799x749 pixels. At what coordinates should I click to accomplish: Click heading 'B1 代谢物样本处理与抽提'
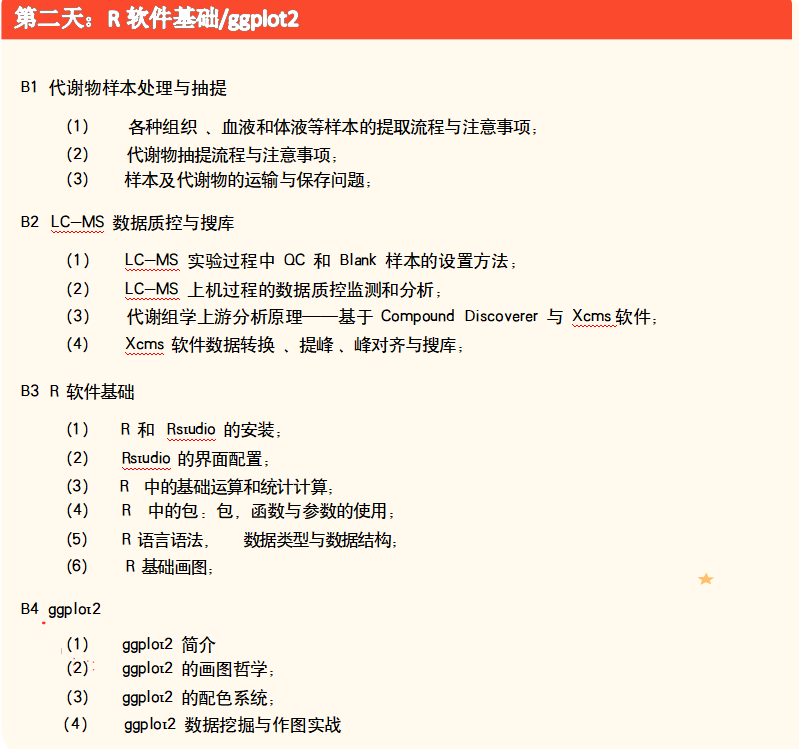123,88
